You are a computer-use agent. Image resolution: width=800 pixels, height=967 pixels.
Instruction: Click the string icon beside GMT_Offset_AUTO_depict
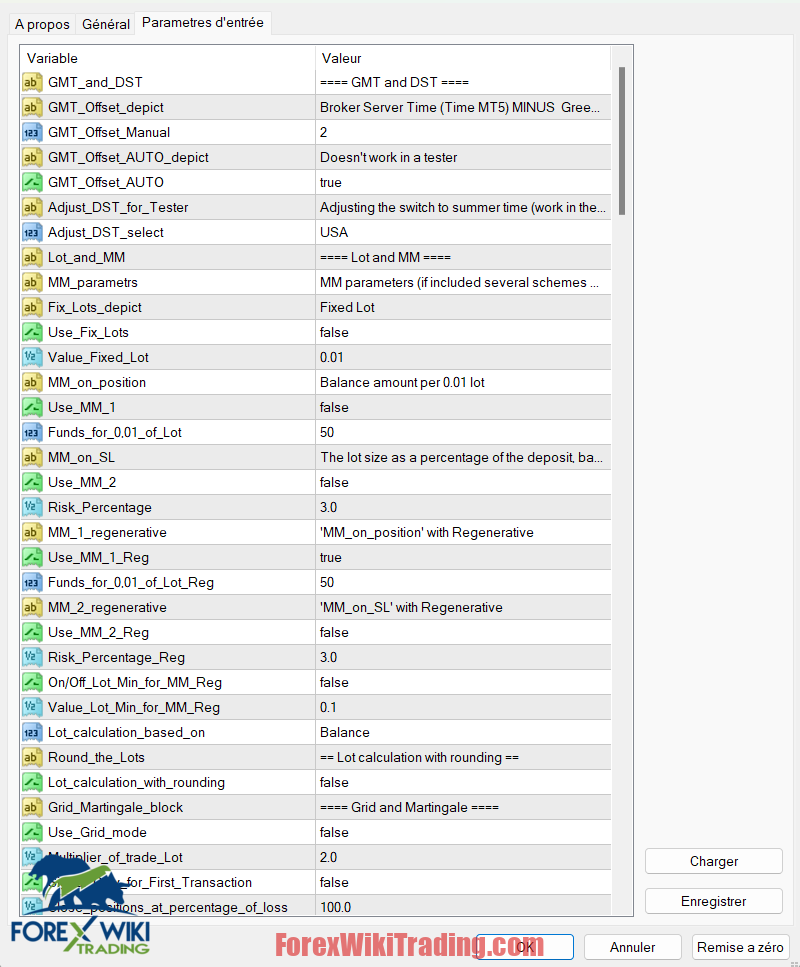click(32, 157)
